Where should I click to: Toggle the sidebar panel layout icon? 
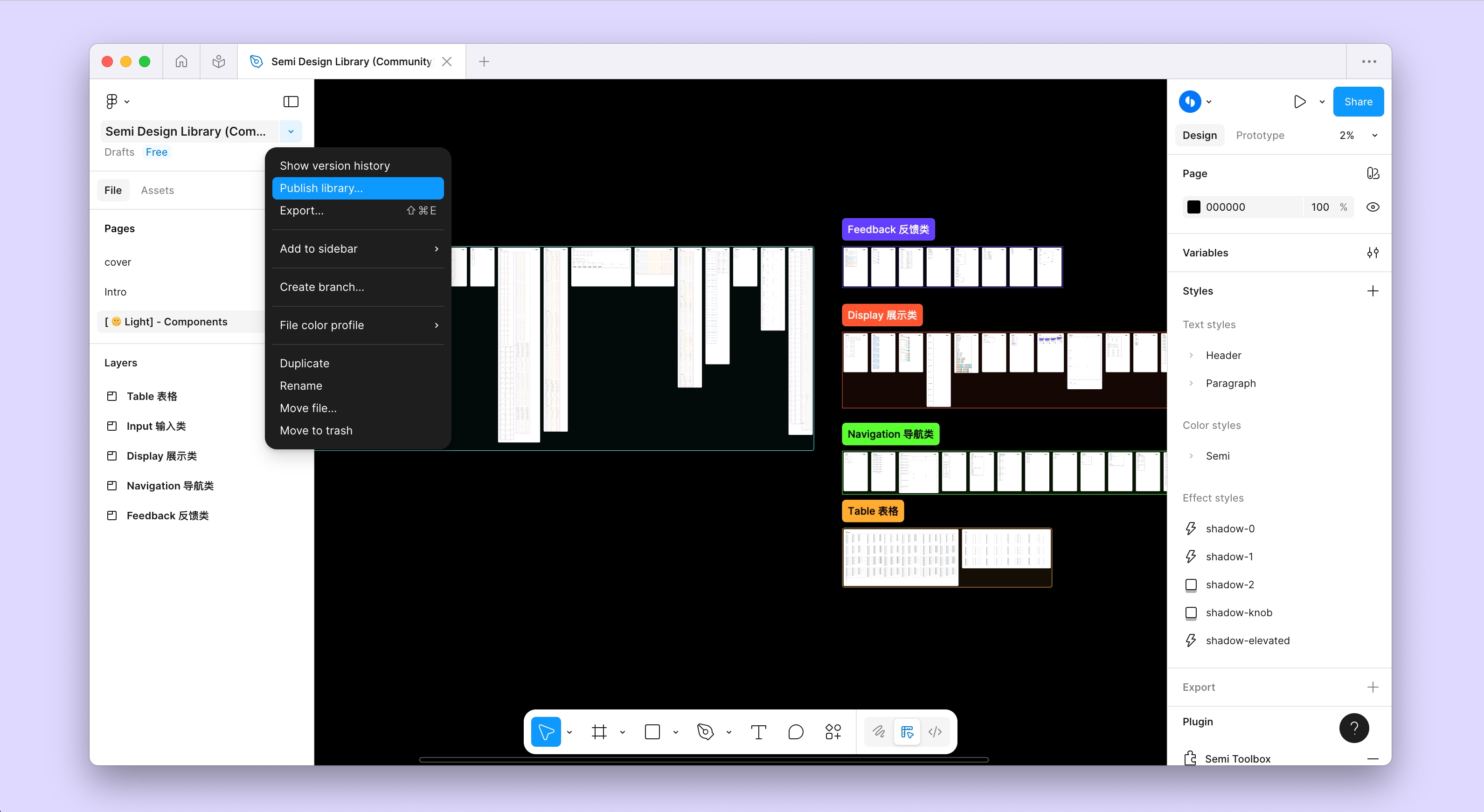click(x=291, y=101)
